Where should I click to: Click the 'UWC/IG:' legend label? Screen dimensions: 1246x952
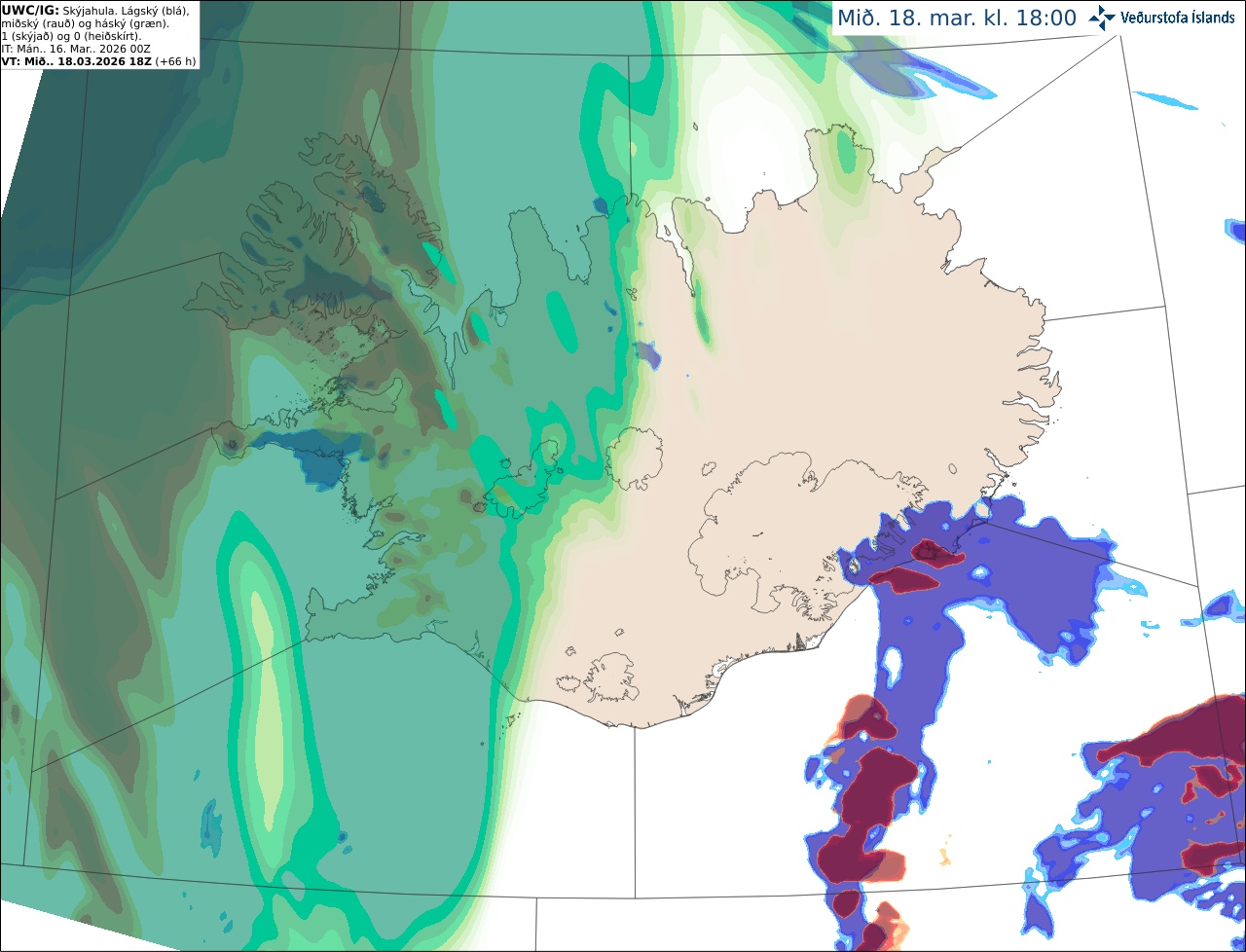pyautogui.click(x=30, y=10)
